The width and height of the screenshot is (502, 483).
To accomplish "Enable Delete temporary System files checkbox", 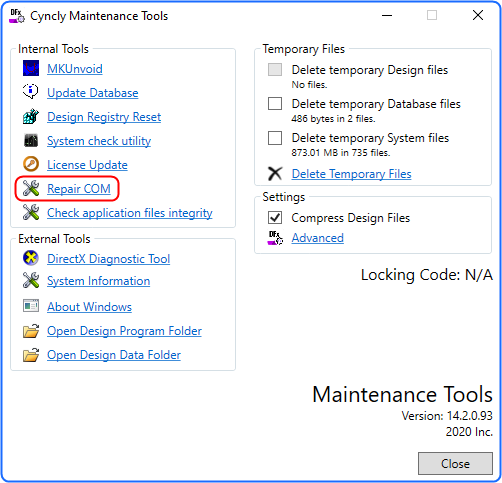I will click(275, 138).
